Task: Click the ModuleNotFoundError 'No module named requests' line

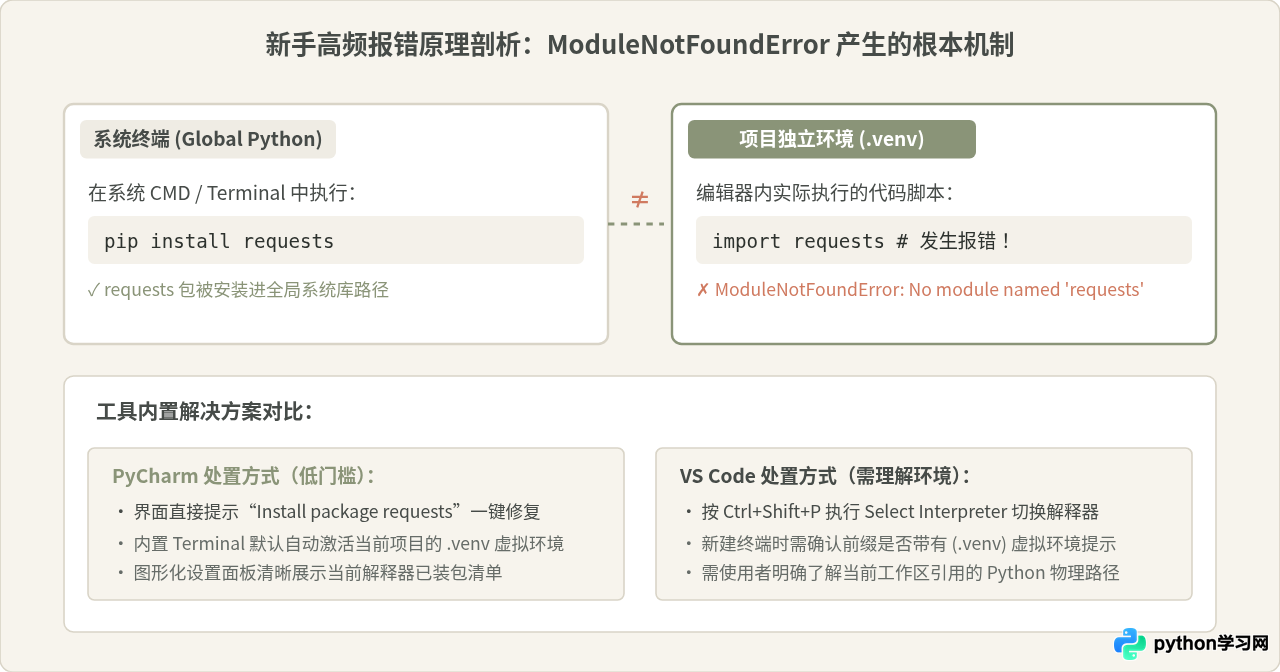Action: (x=920, y=290)
